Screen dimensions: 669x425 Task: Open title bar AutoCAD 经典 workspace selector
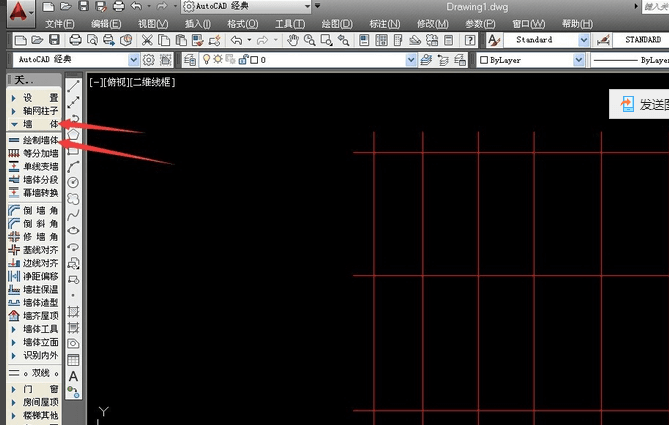(247, 6)
